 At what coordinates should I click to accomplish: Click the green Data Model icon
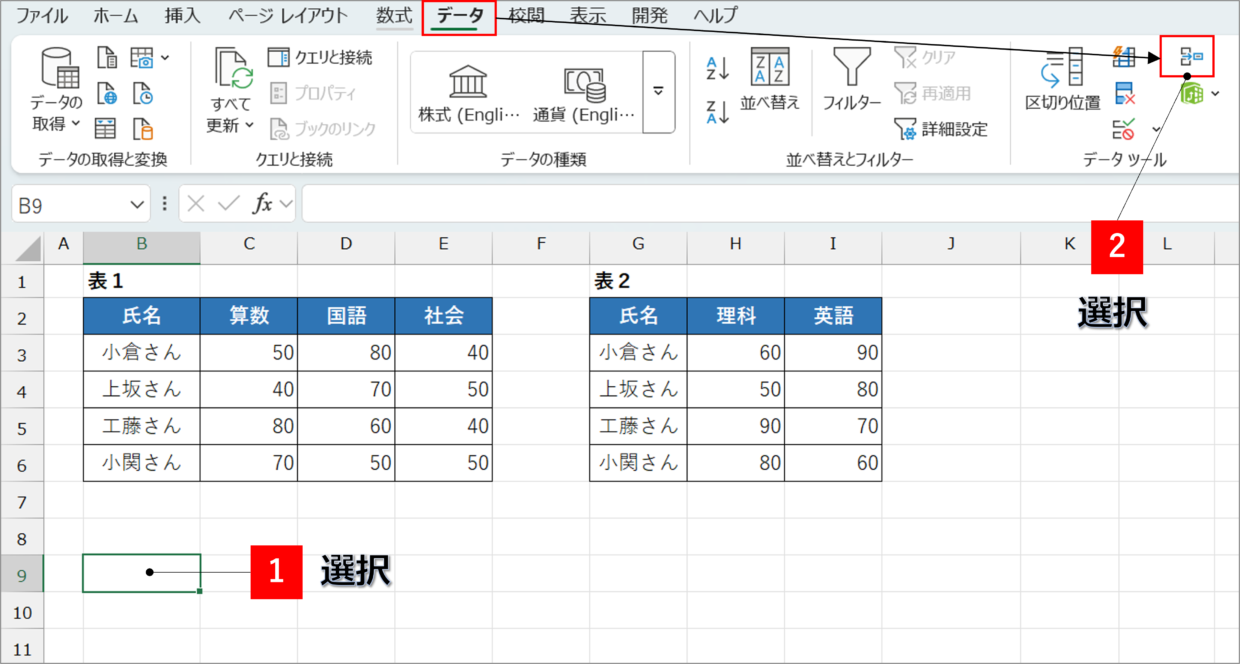click(1190, 93)
